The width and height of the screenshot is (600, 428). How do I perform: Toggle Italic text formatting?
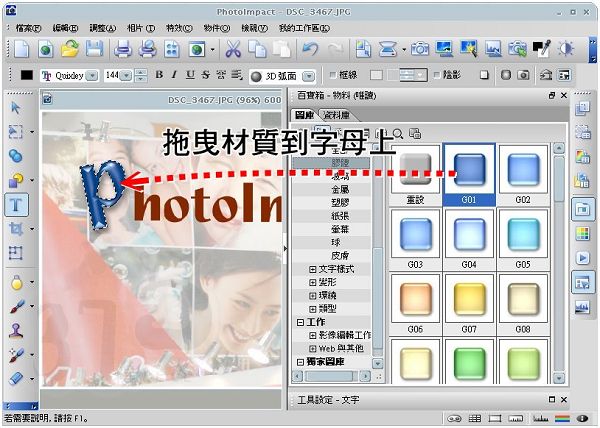tap(174, 75)
